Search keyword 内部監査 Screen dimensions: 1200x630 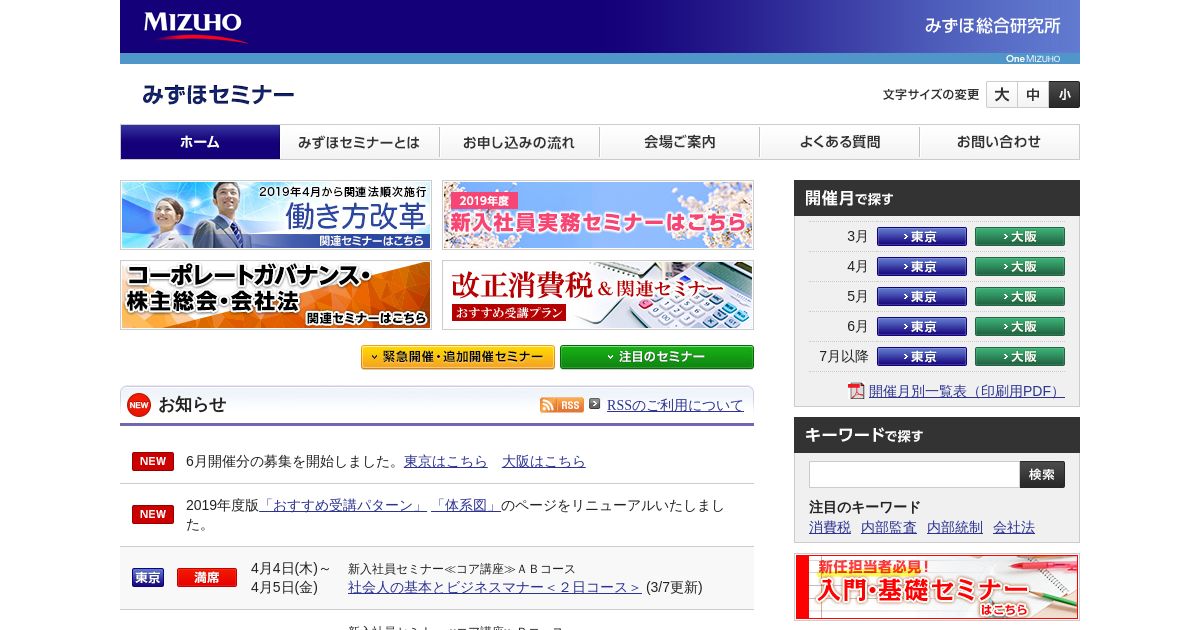tap(889, 527)
